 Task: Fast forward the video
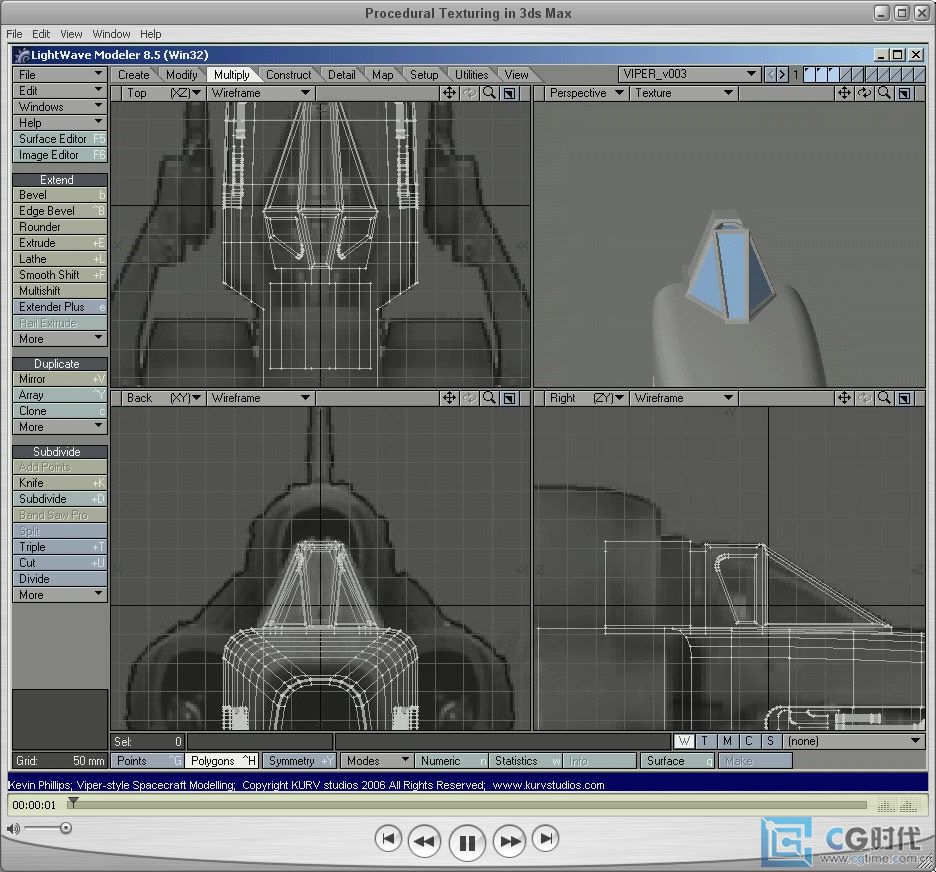point(510,842)
